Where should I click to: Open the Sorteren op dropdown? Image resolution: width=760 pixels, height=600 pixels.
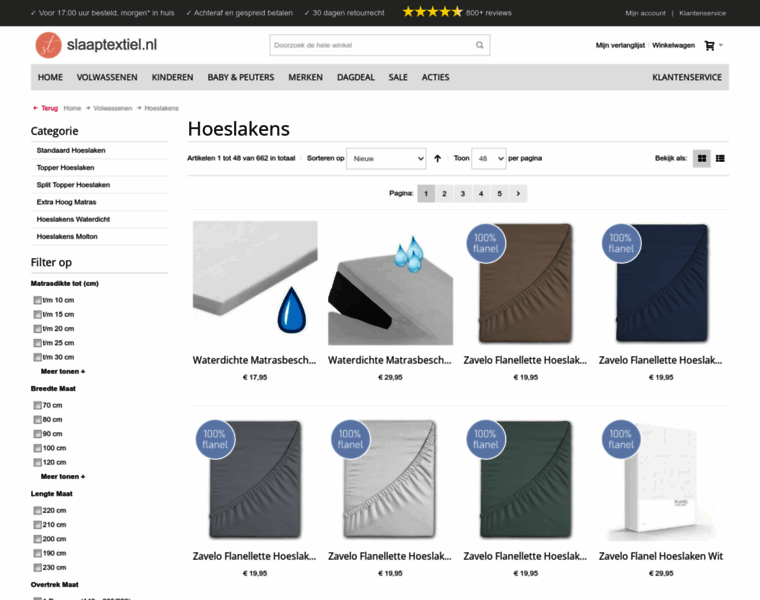tap(386, 158)
